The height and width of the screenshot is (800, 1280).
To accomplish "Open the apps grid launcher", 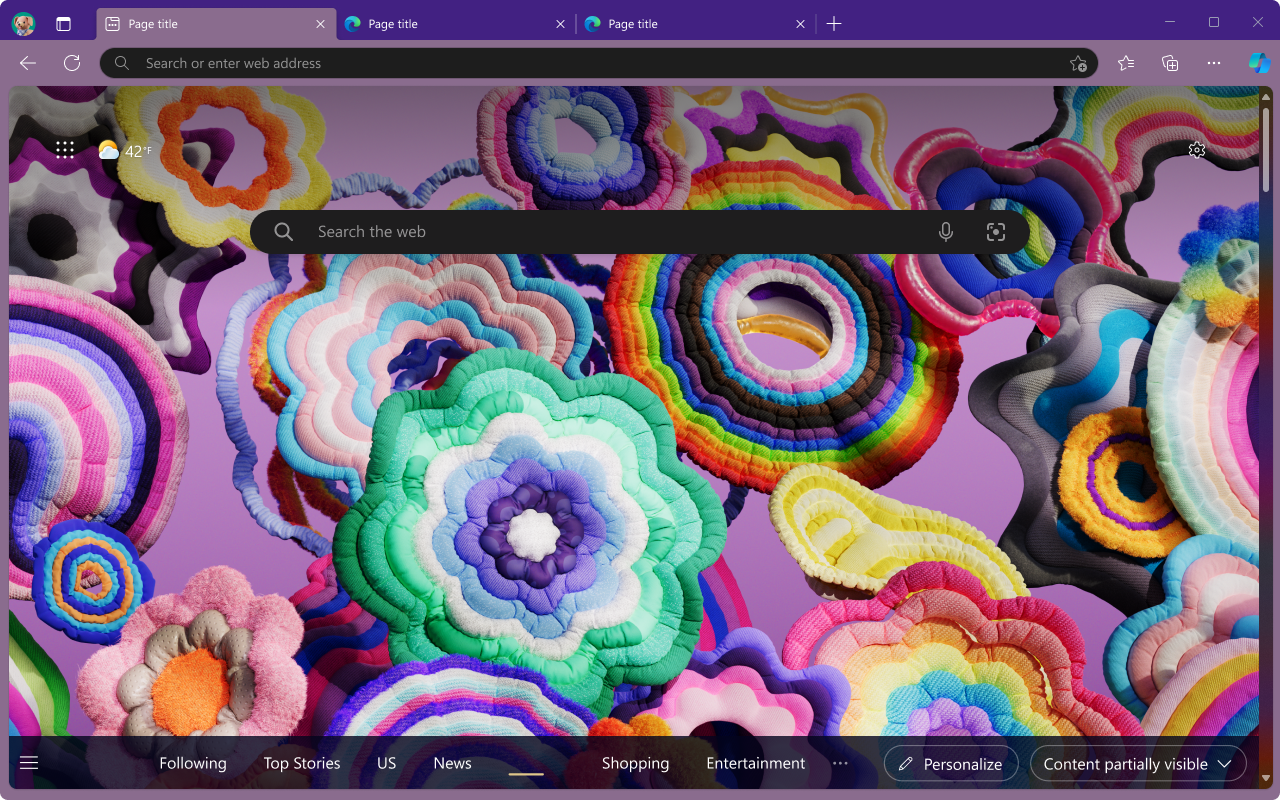I will pyautogui.click(x=65, y=150).
